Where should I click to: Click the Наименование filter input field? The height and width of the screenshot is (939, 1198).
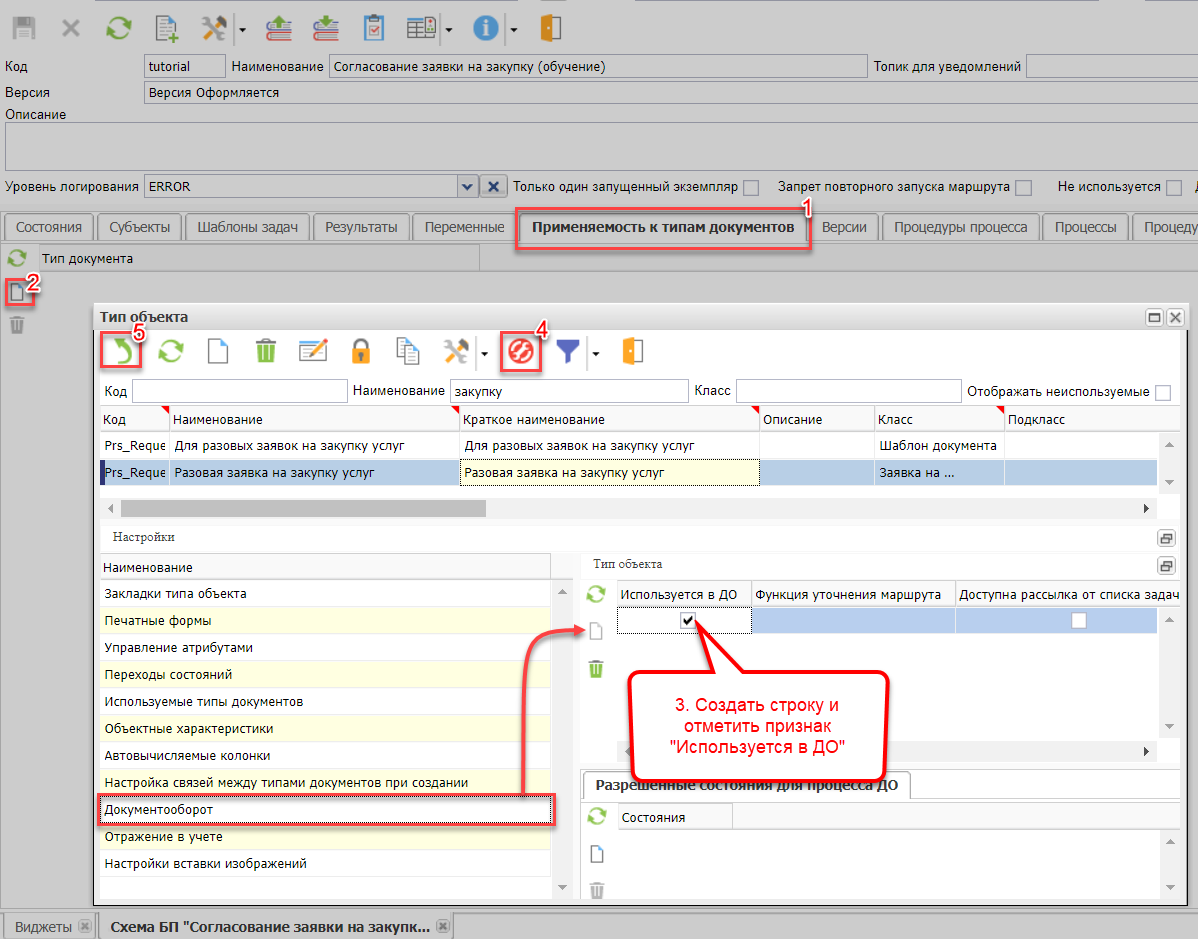[567, 391]
